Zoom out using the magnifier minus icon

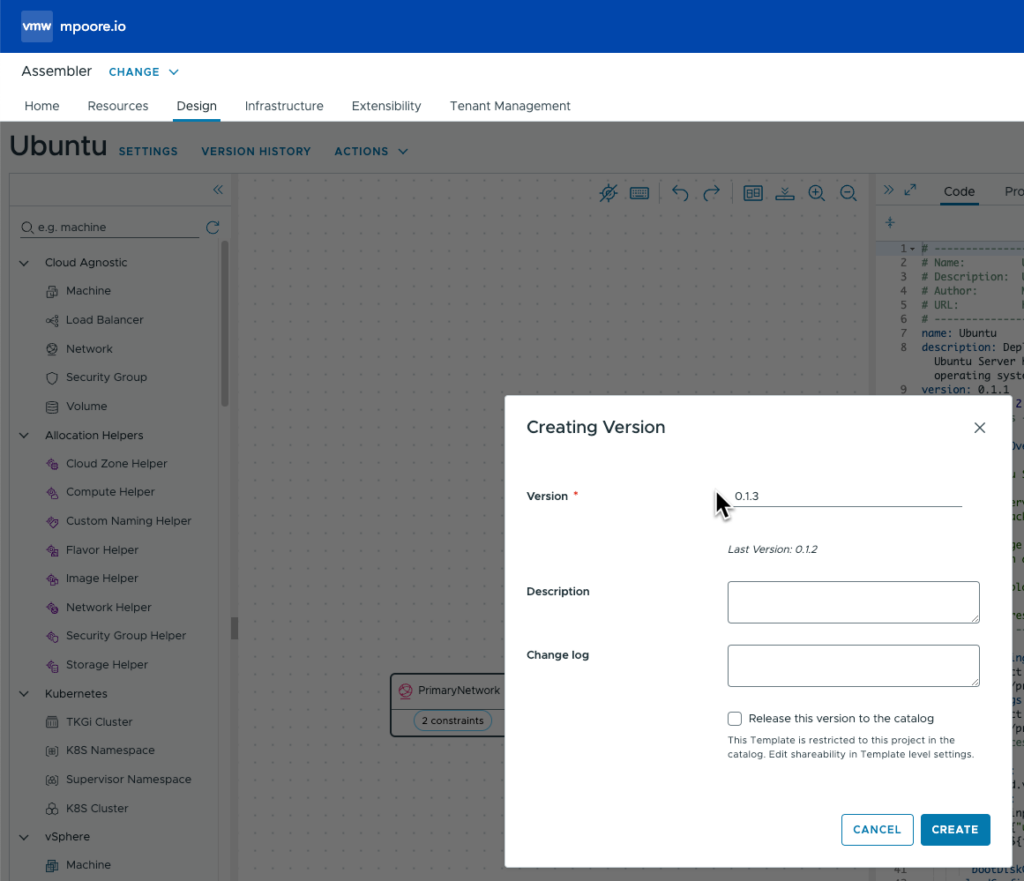848,193
